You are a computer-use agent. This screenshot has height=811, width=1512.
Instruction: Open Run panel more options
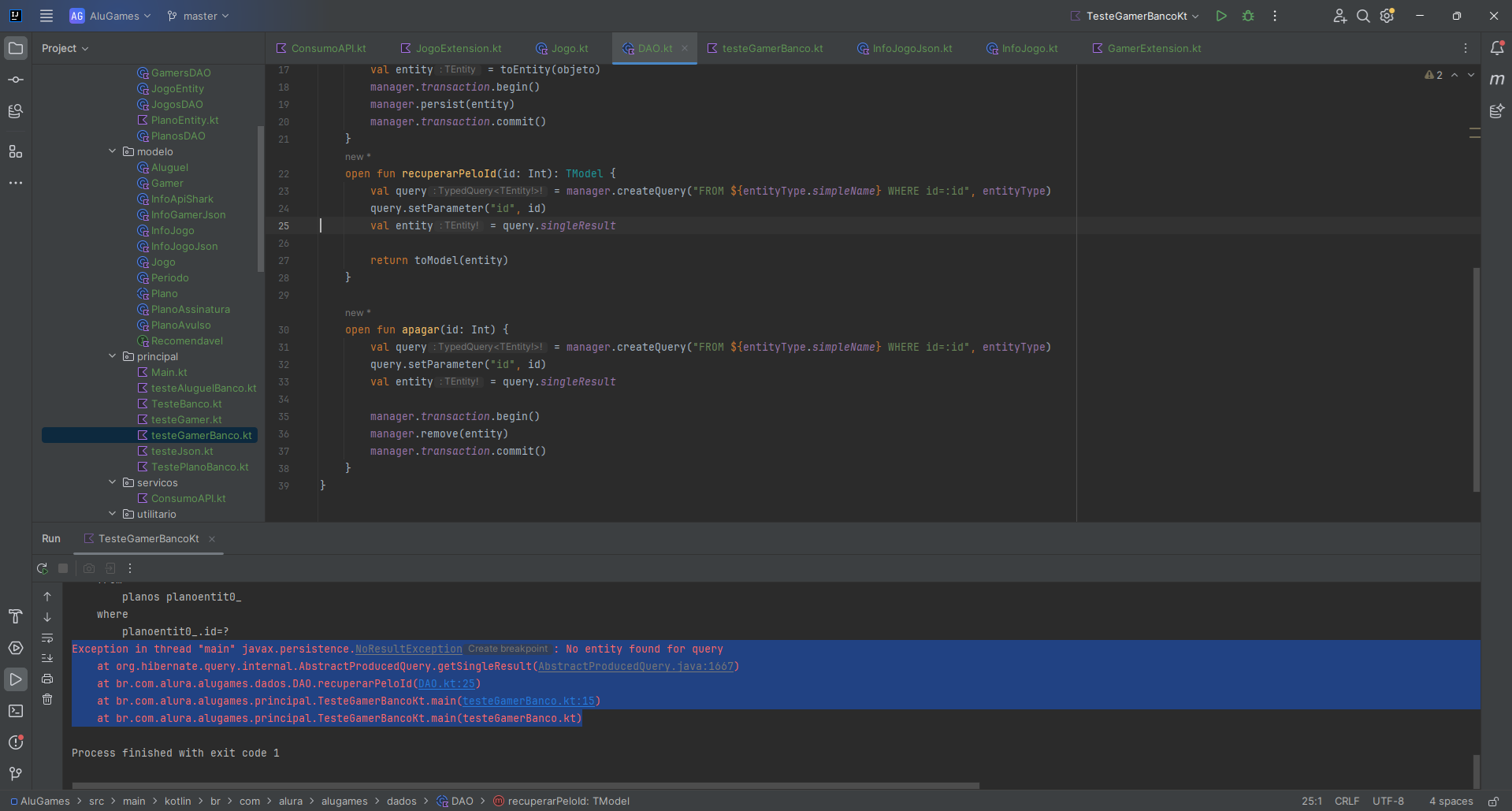point(130,568)
